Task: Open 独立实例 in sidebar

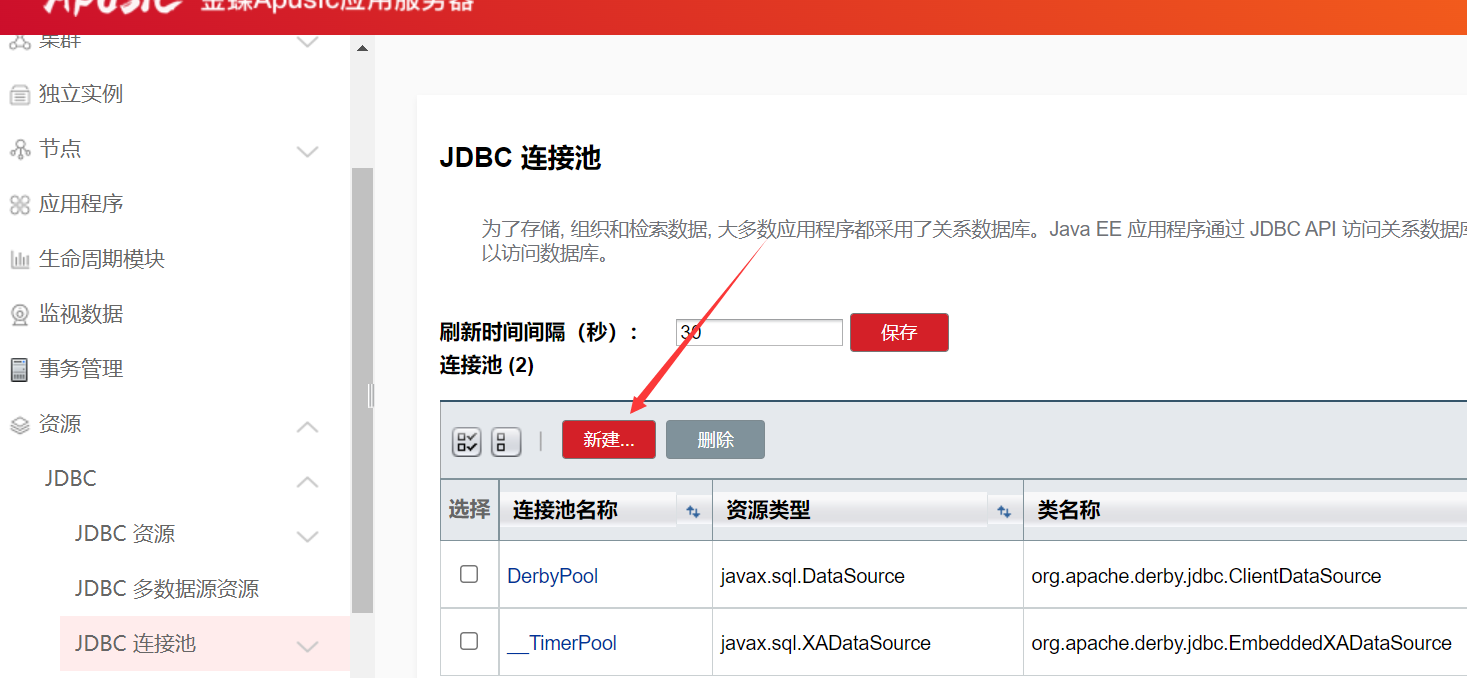Action: 81,94
